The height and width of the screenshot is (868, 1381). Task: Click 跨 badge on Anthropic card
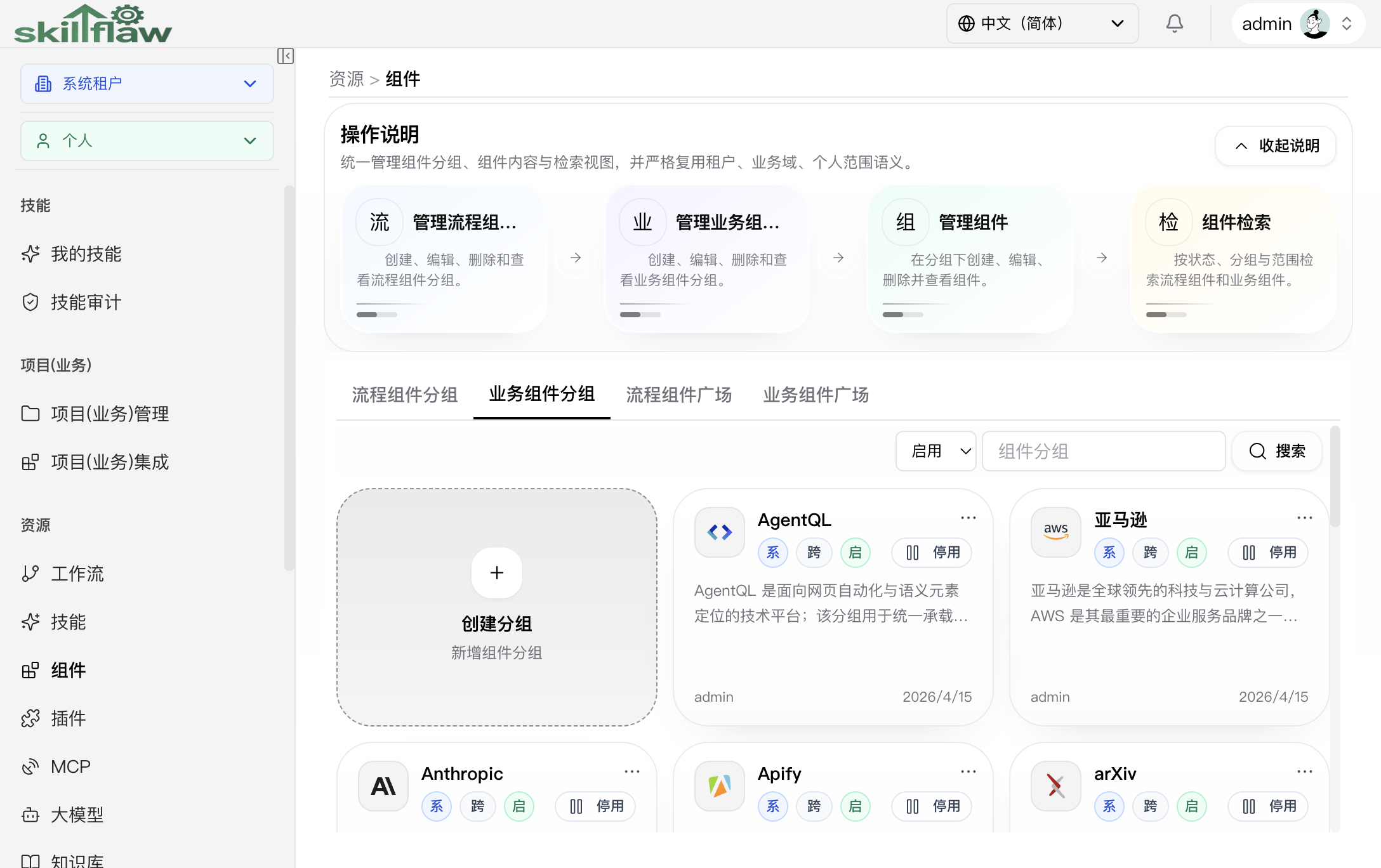point(478,806)
